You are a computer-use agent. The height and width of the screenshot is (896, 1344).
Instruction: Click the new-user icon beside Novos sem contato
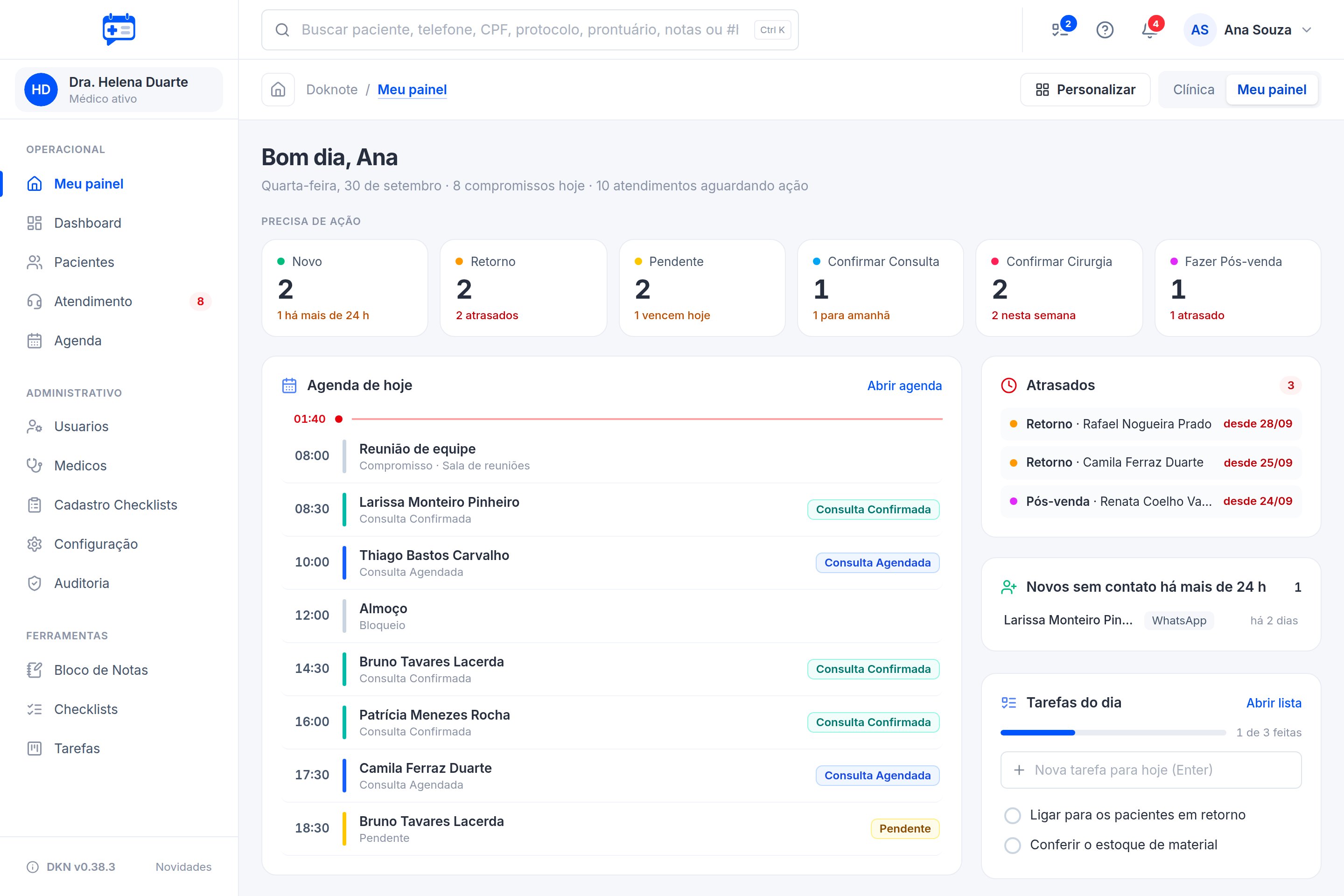1008,587
